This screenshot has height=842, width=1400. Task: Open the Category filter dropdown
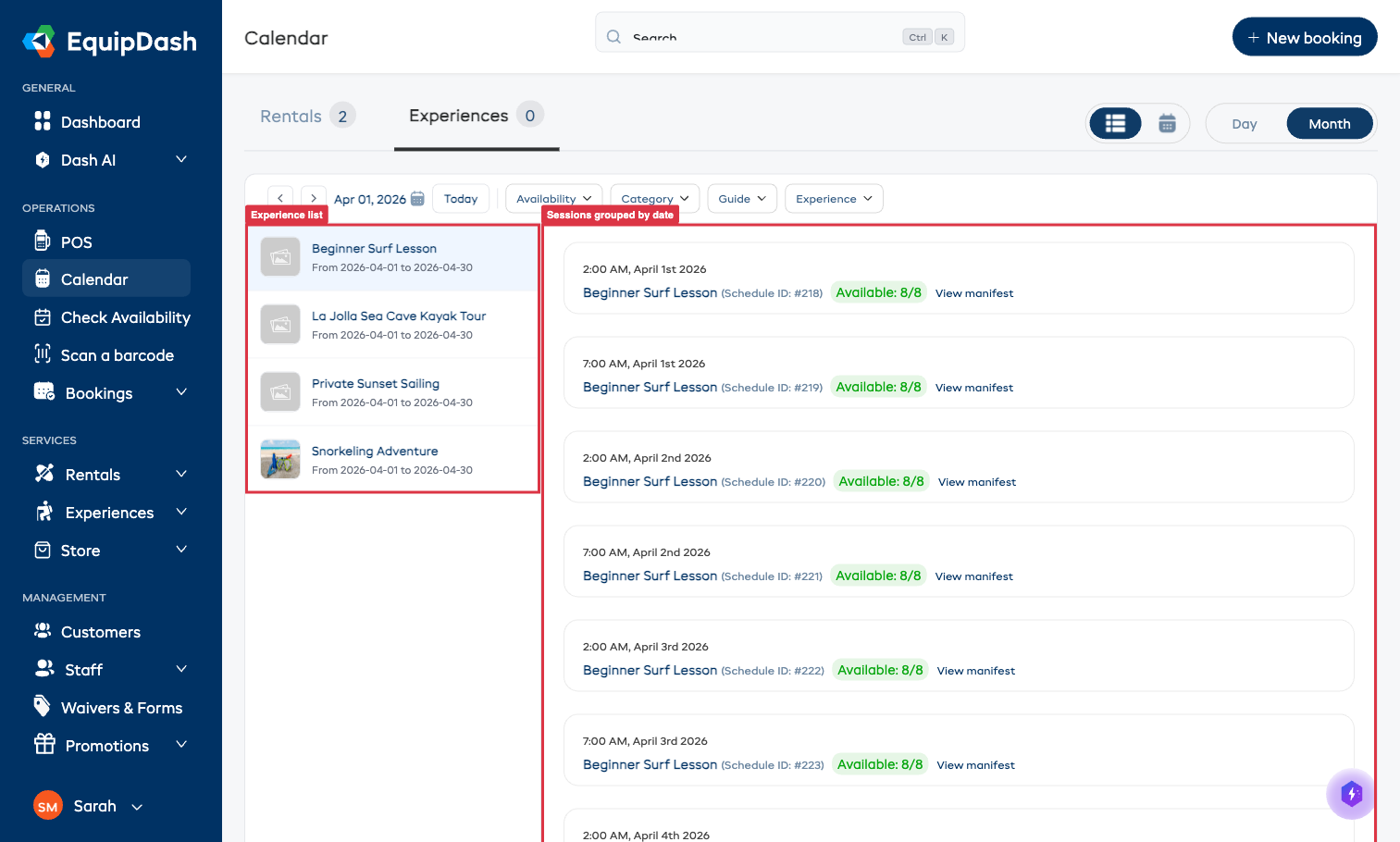point(654,198)
